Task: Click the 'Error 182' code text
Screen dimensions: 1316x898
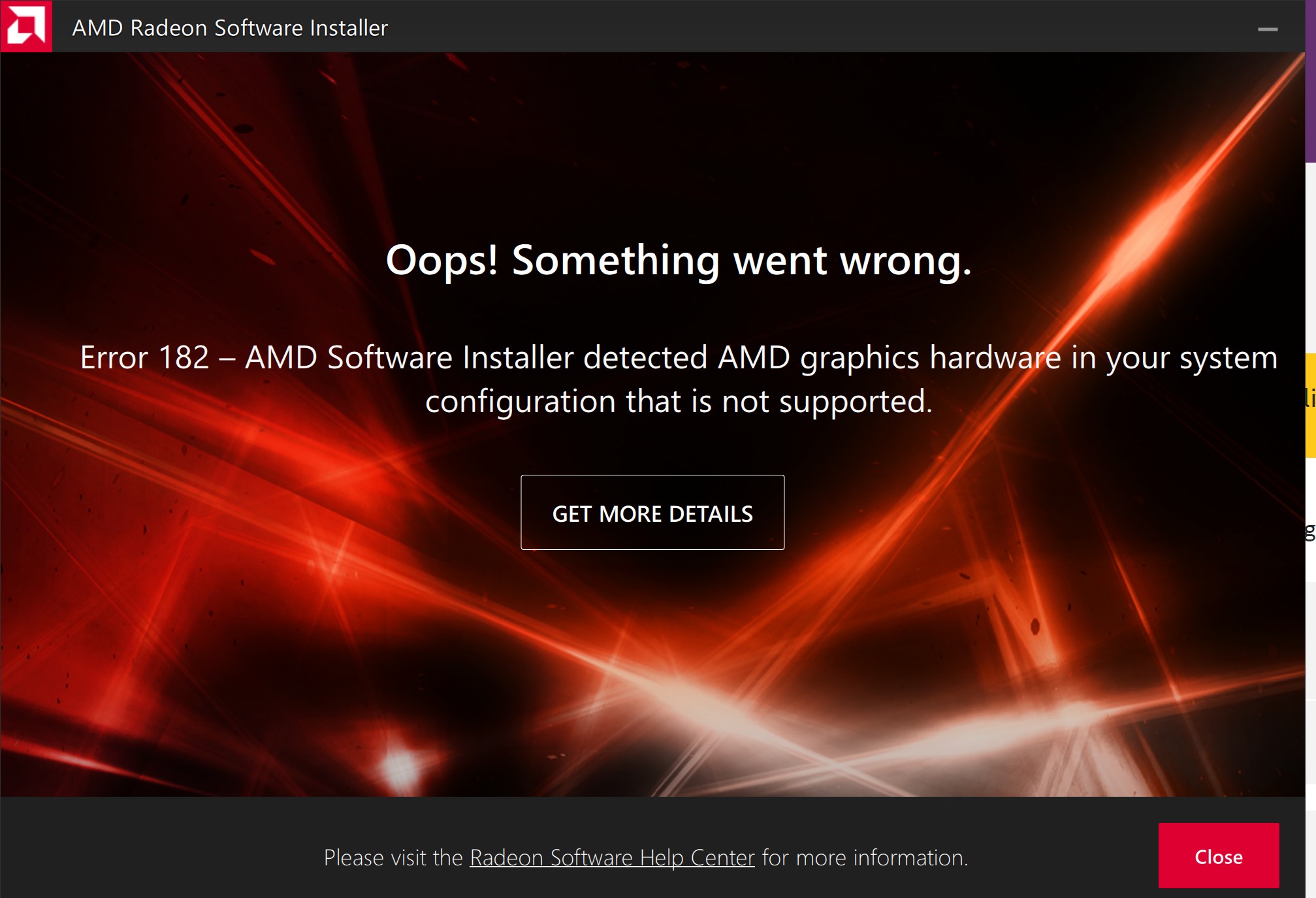Action: [144, 358]
